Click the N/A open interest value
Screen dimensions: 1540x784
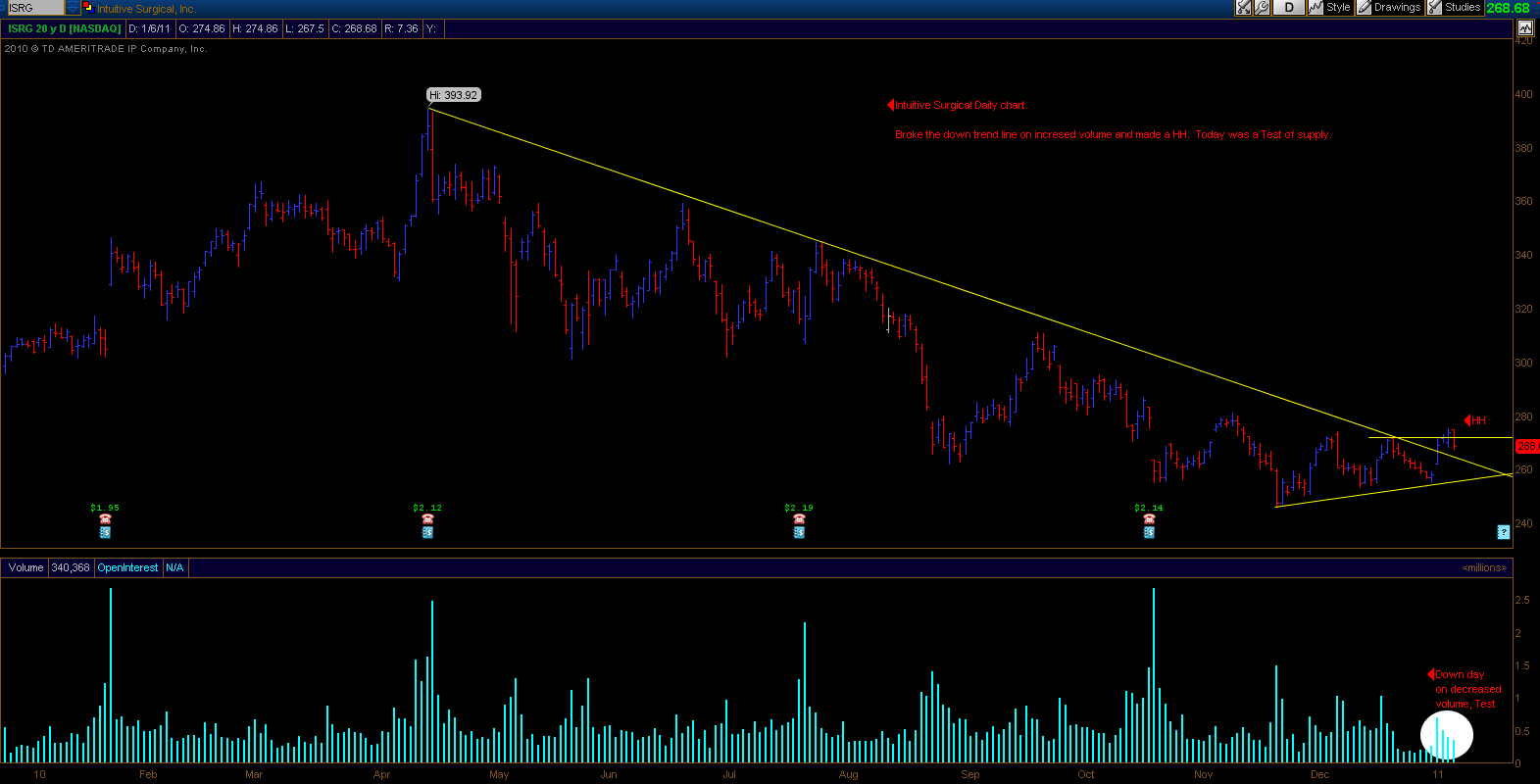174,567
